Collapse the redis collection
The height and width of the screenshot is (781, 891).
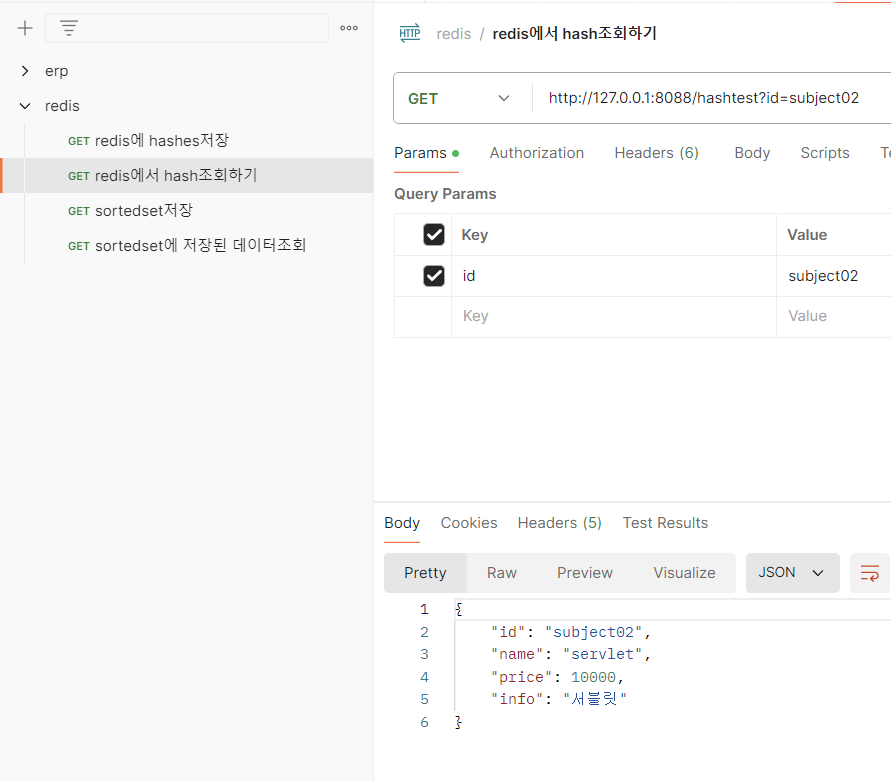point(25,106)
